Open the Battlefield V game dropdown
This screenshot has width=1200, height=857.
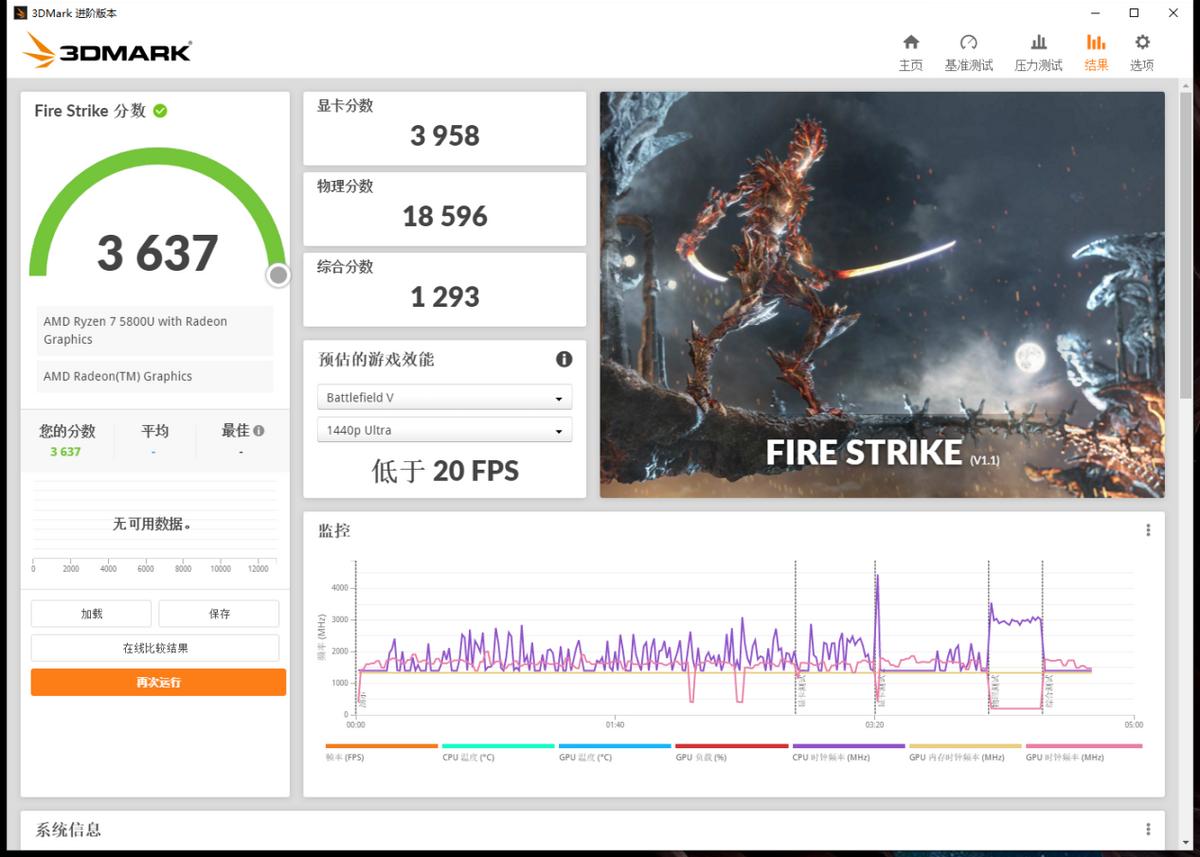click(444, 397)
